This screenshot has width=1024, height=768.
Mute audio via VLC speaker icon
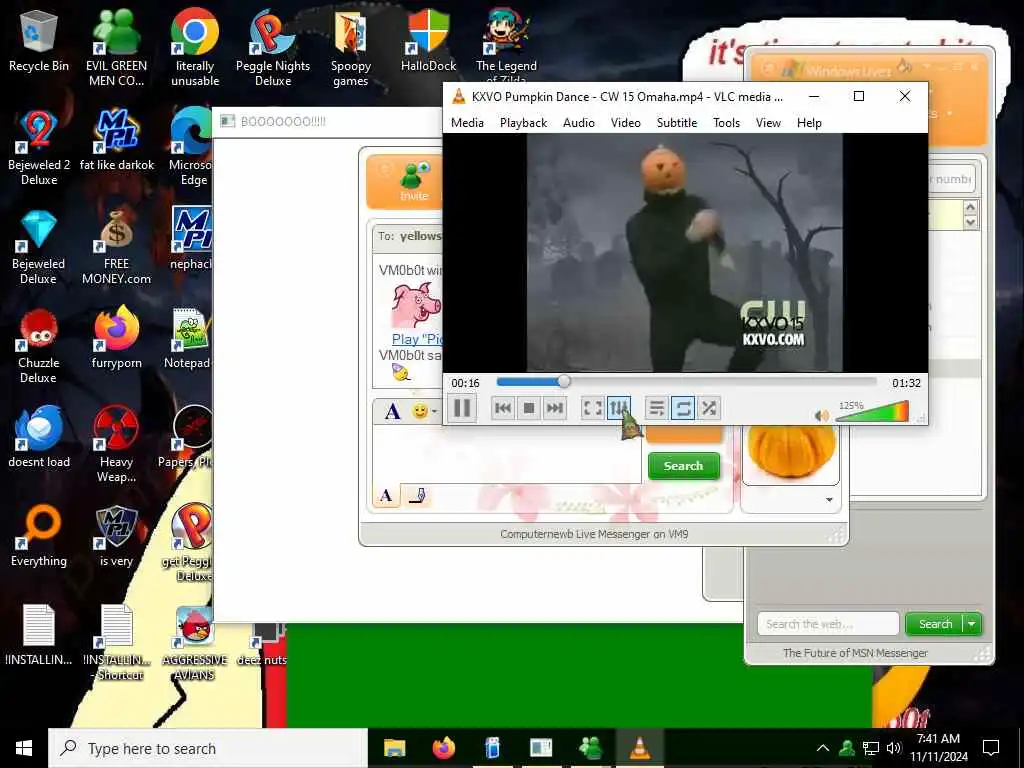point(822,415)
